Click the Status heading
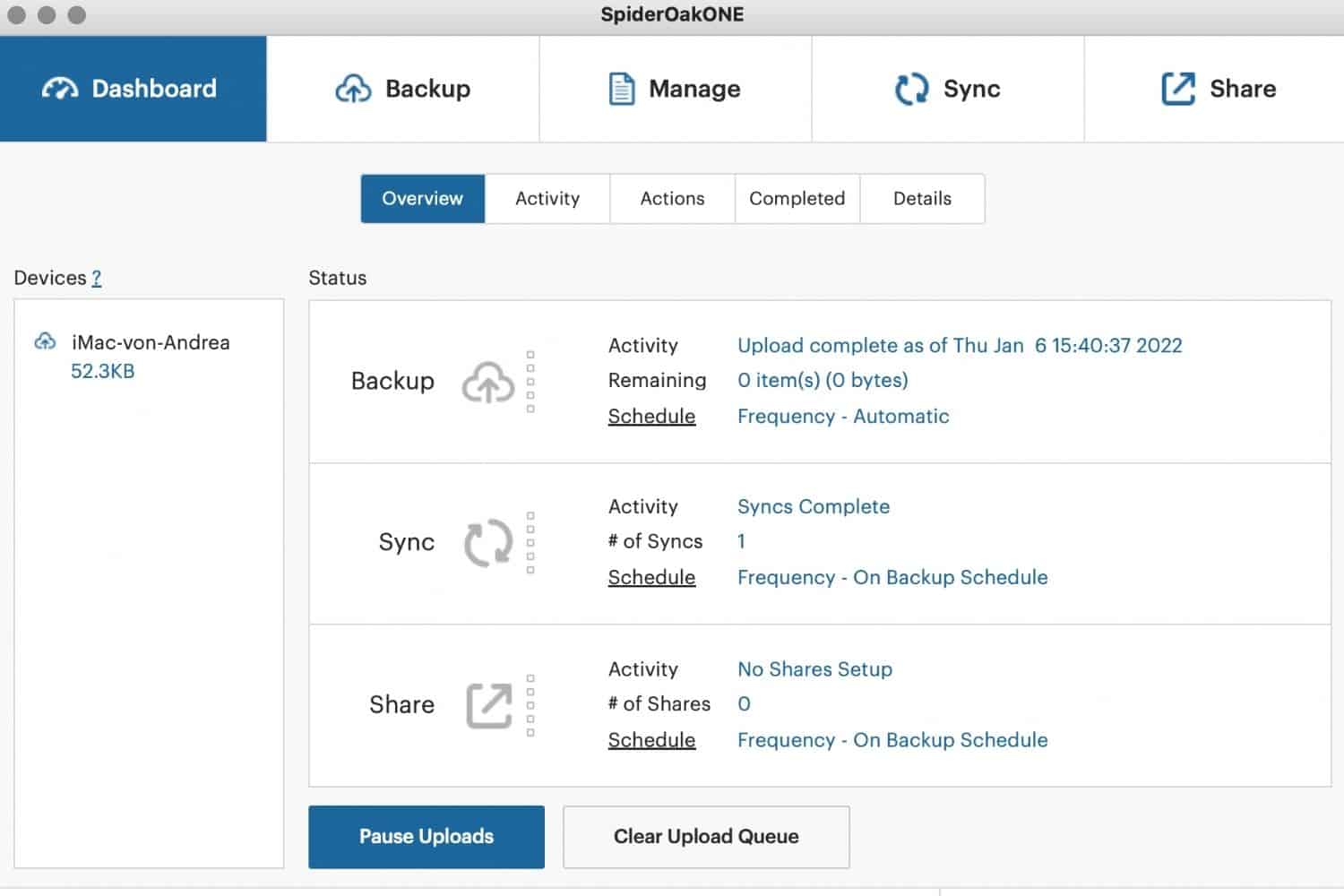The height and width of the screenshot is (896, 1344). 338,278
